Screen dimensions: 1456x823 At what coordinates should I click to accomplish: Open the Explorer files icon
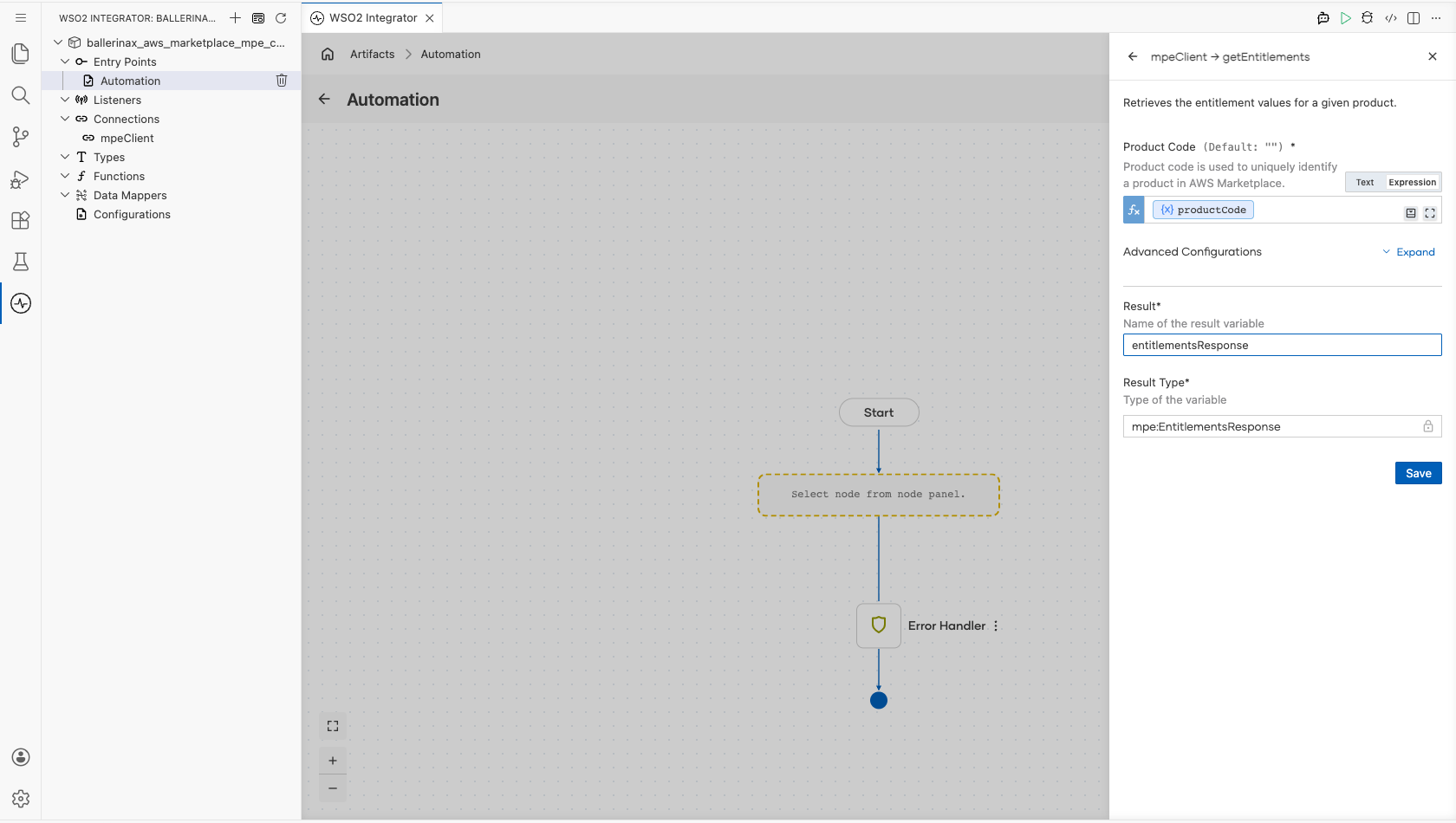click(21, 54)
